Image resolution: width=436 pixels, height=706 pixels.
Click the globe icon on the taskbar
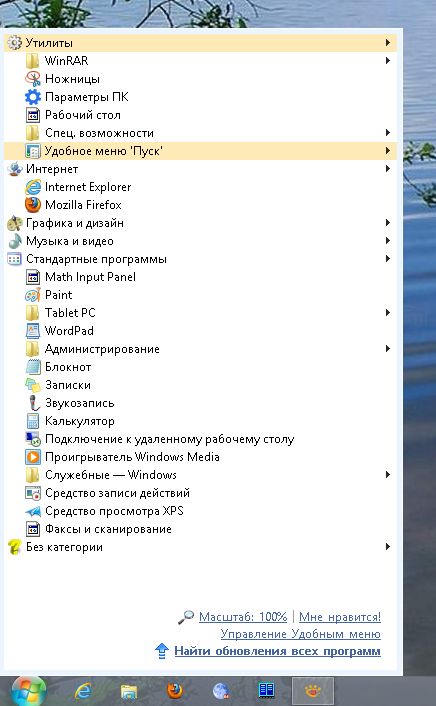221,691
